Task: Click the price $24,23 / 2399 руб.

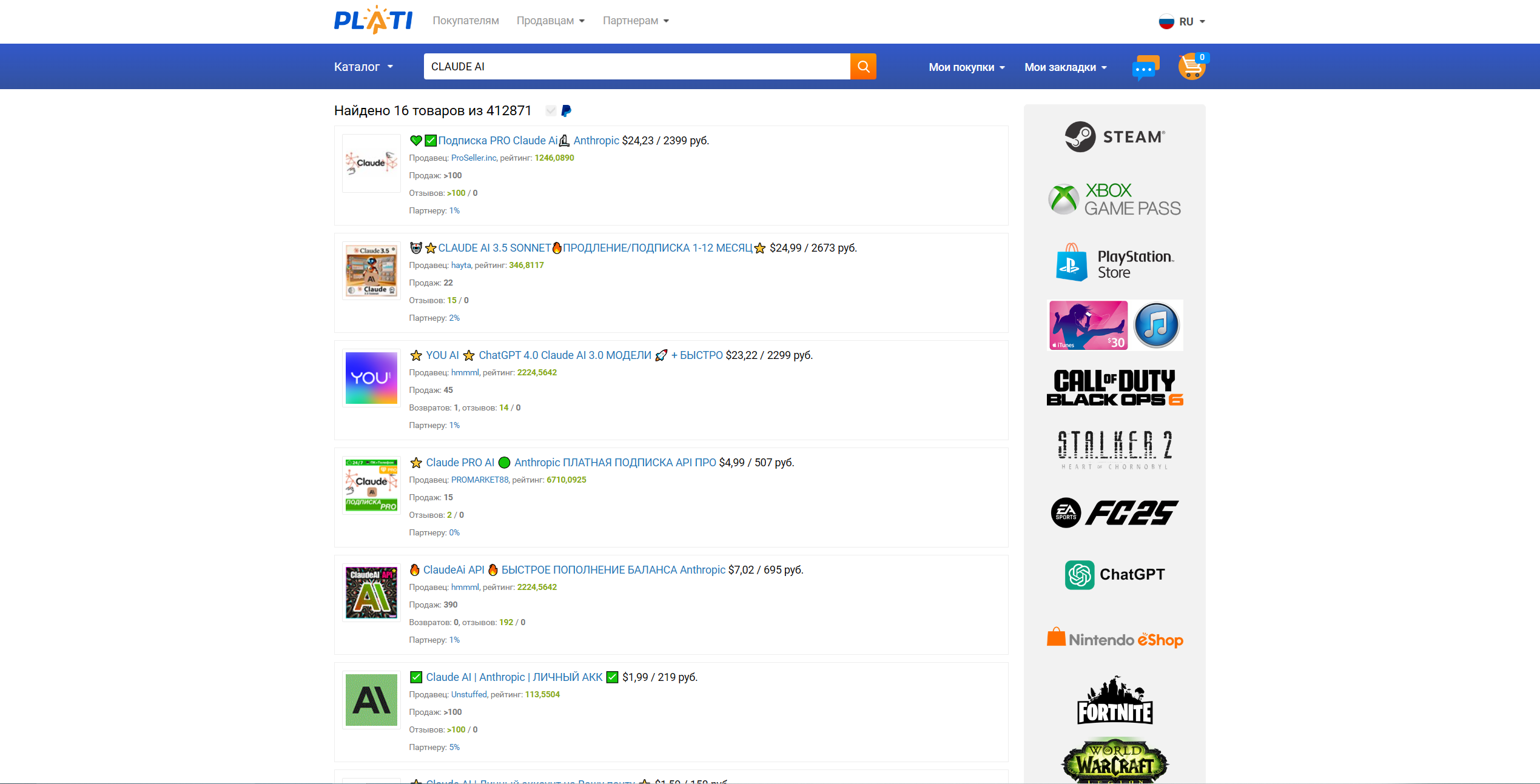Action: tap(665, 141)
